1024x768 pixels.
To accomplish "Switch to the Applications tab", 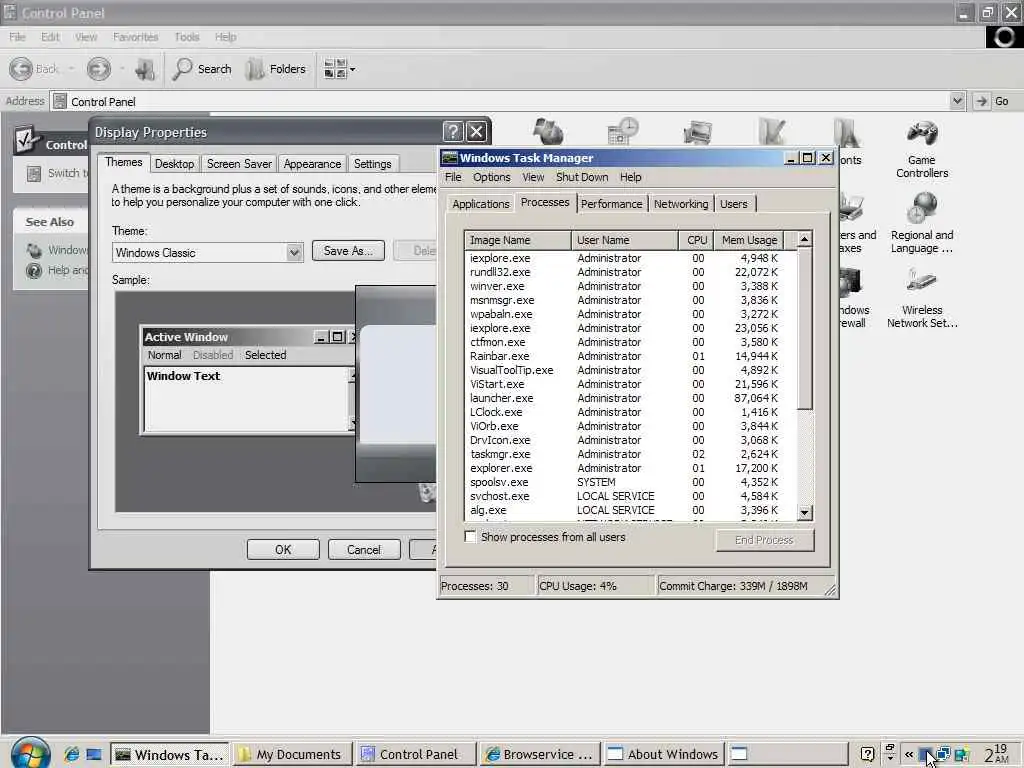I will coord(481,204).
